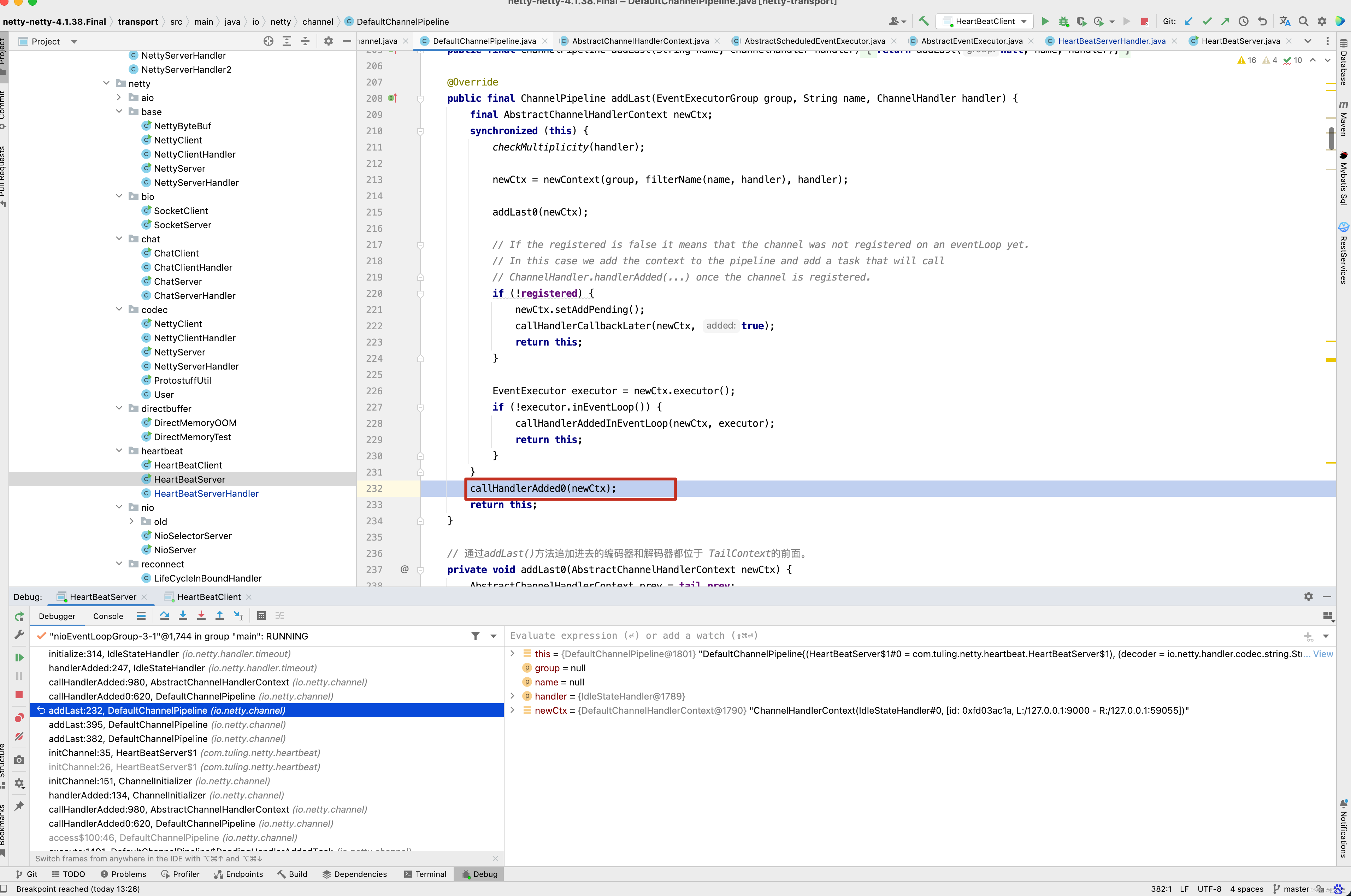The height and width of the screenshot is (896, 1351).
Task: Stop the debug session with the red square
Action: click(x=19, y=694)
